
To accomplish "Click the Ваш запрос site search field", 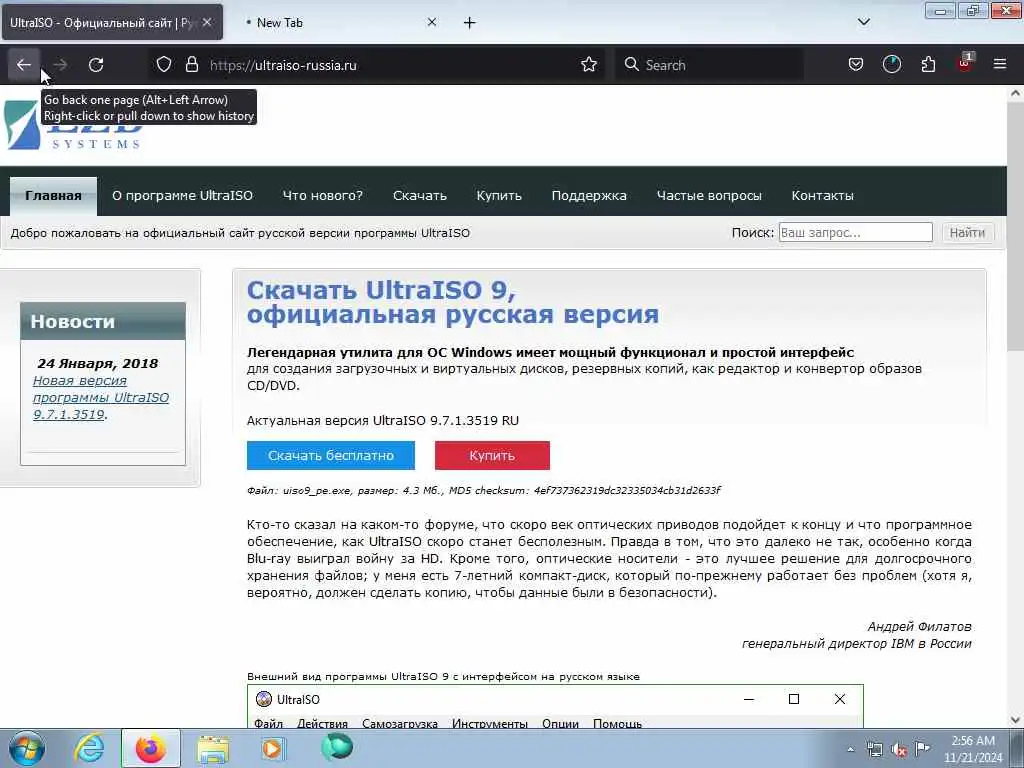I will [856, 232].
